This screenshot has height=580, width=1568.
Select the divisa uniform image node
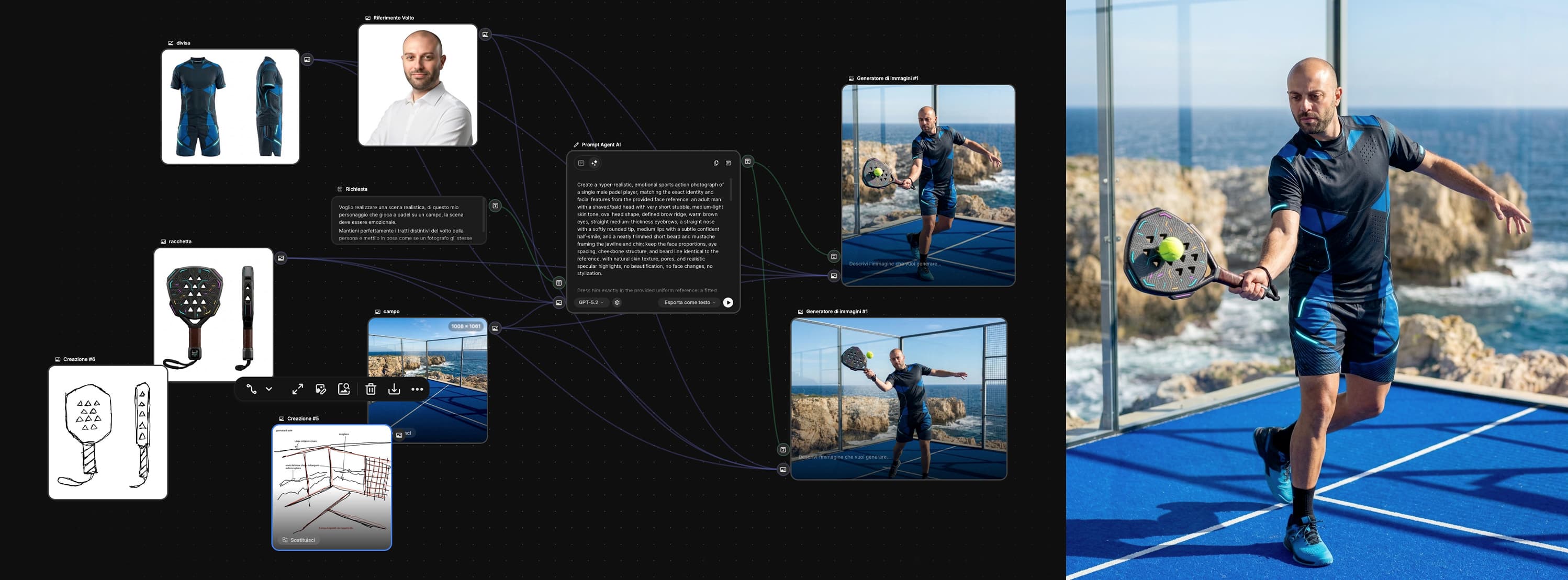coord(230,106)
